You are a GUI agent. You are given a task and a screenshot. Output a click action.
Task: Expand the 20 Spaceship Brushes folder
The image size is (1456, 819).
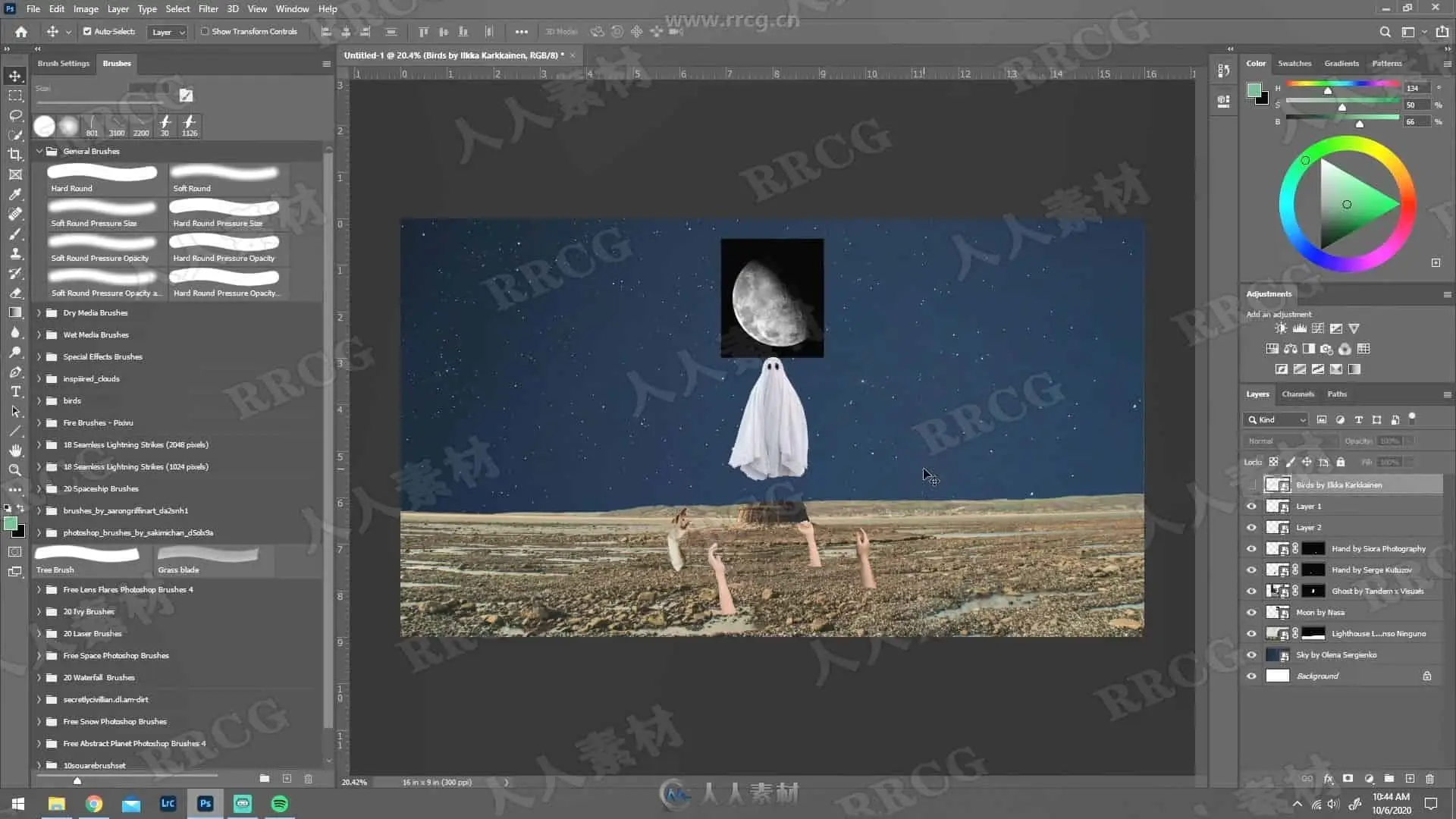(x=39, y=488)
